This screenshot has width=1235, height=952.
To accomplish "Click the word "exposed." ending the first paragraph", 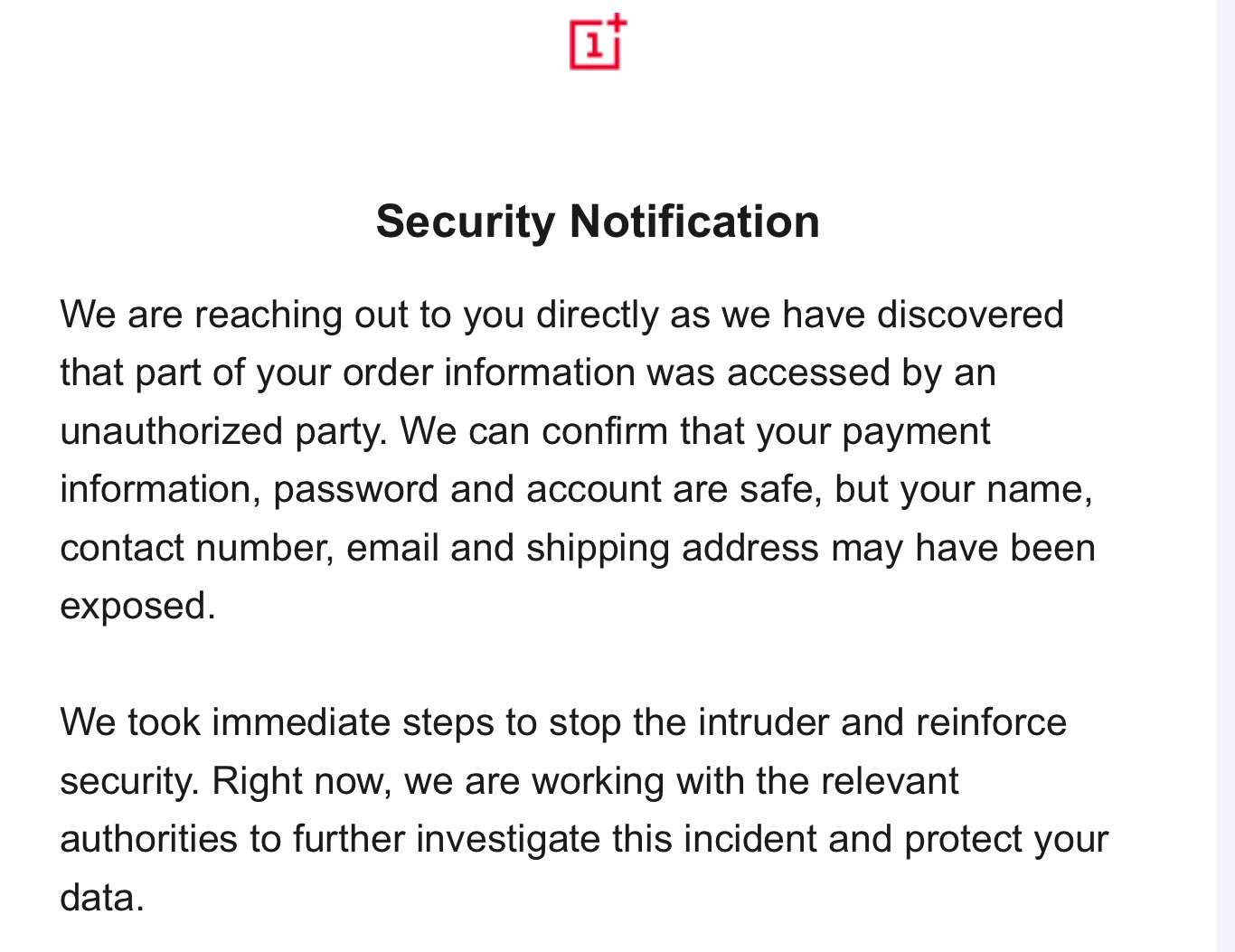I will [x=137, y=606].
